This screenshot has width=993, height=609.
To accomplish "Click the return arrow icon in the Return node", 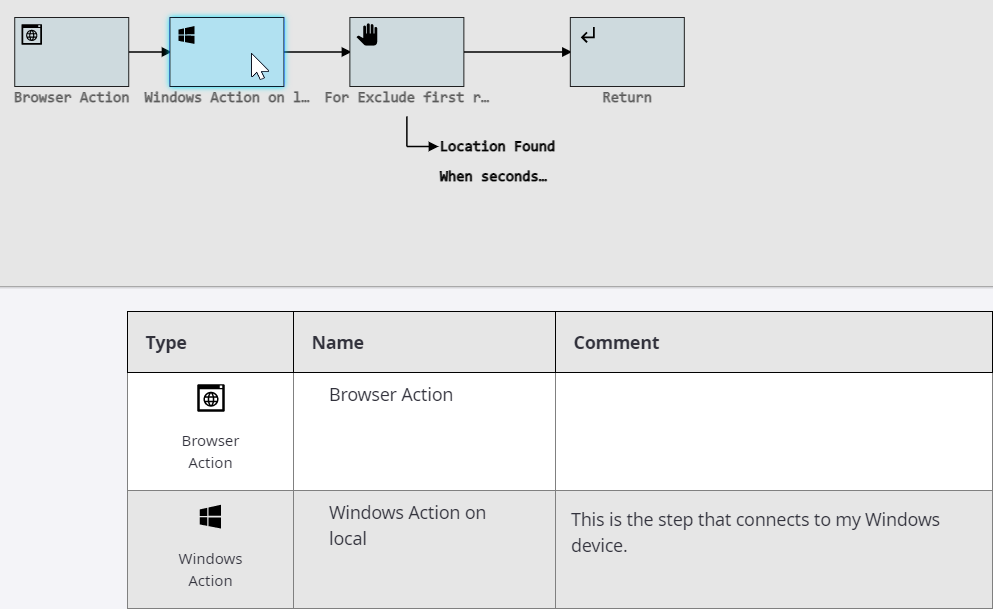I will [588, 36].
